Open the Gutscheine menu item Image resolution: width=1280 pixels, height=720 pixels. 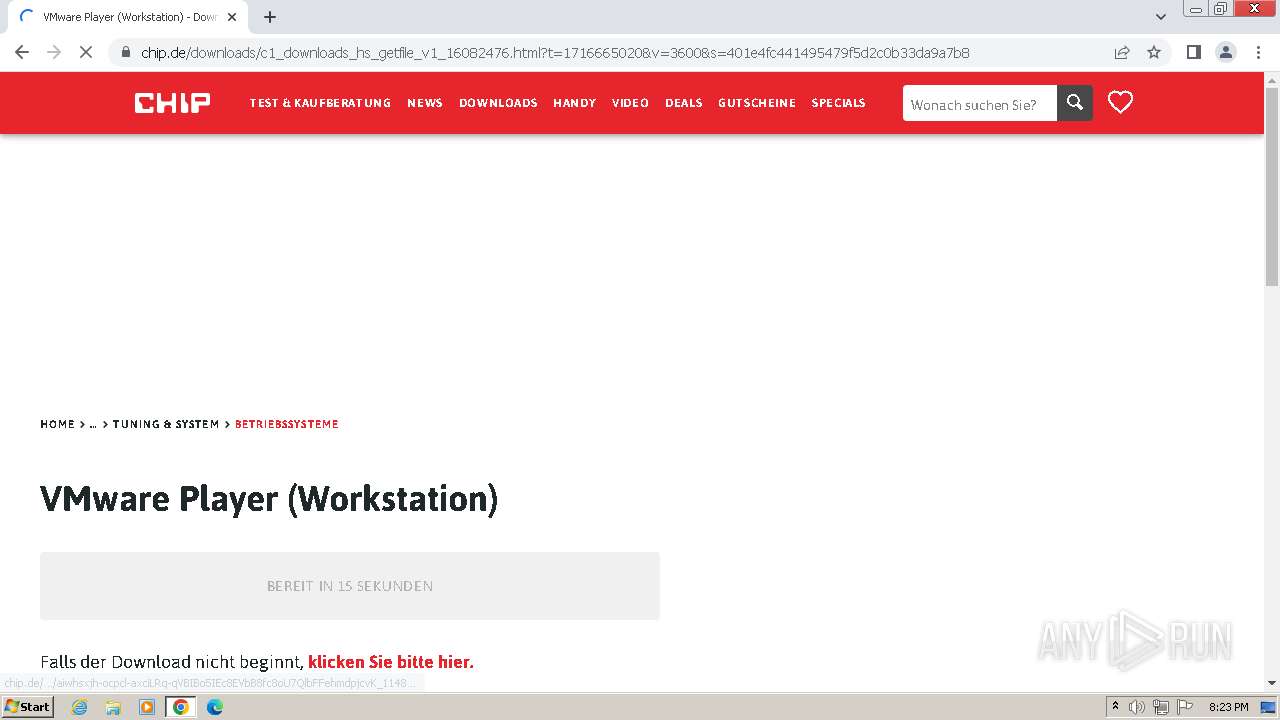pos(757,103)
